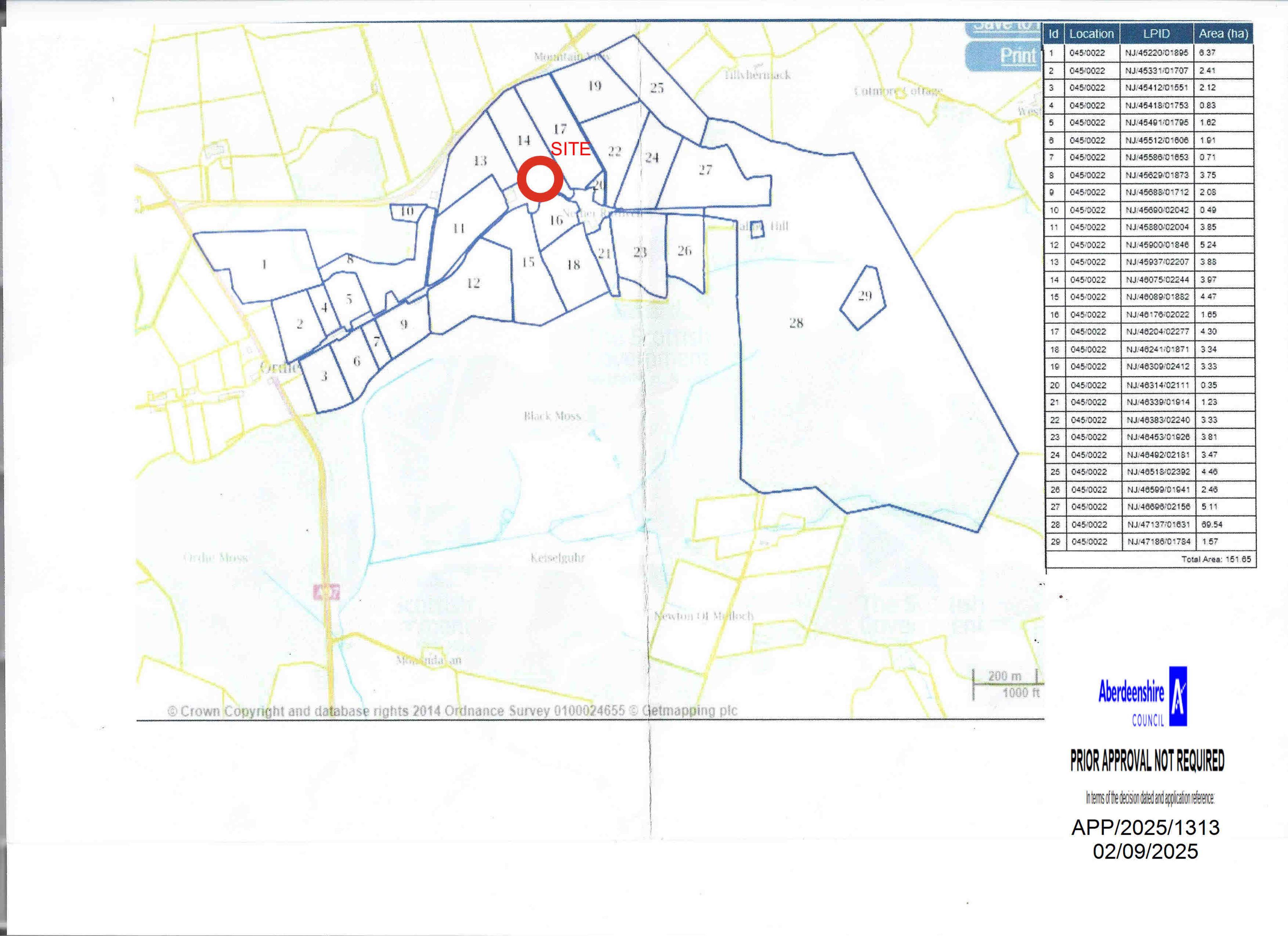
Task: Click the Total Area: 151.65 text
Action: [1216, 559]
